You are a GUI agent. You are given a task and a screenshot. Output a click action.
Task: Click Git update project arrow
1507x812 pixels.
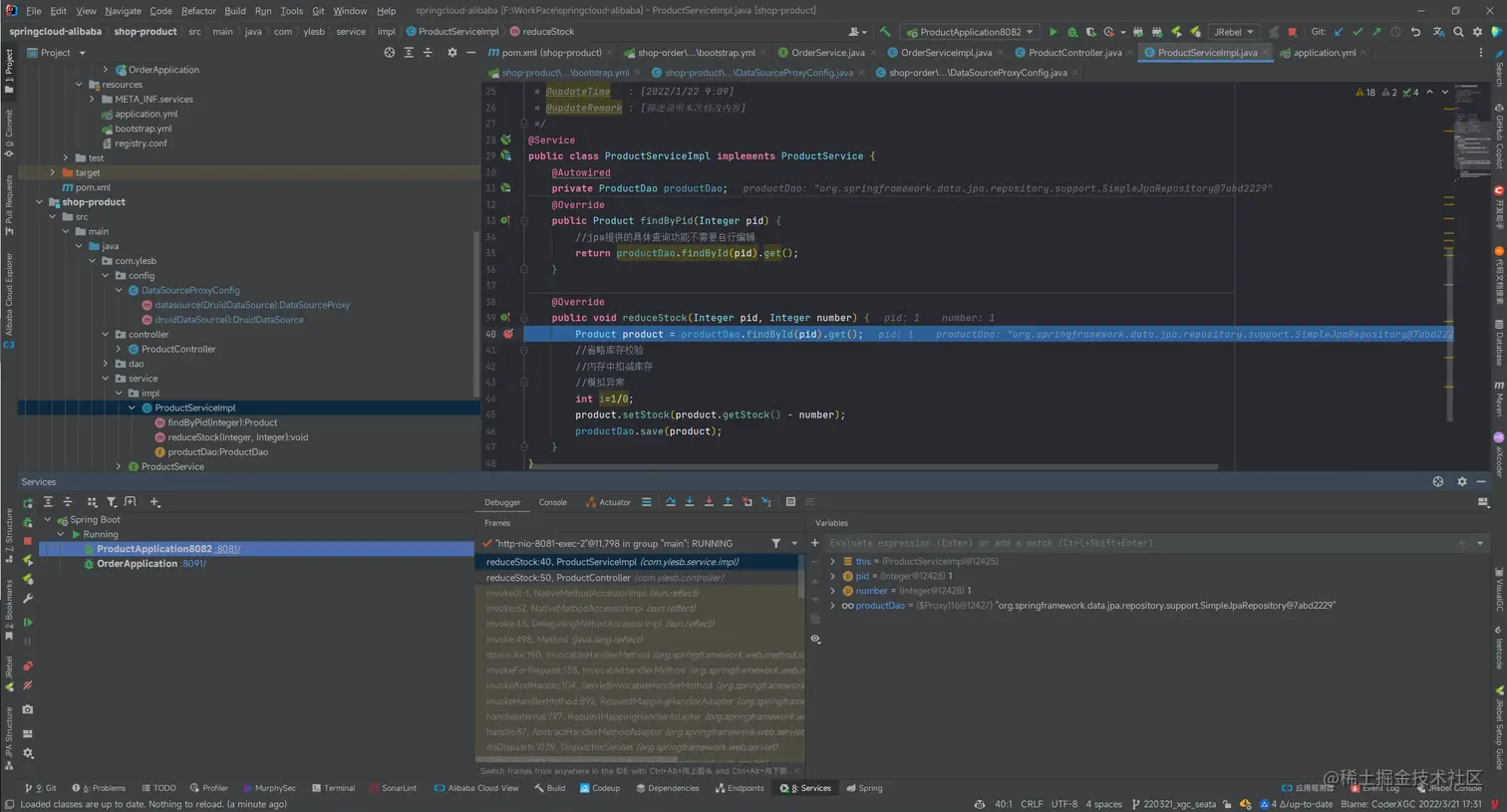point(1339,32)
